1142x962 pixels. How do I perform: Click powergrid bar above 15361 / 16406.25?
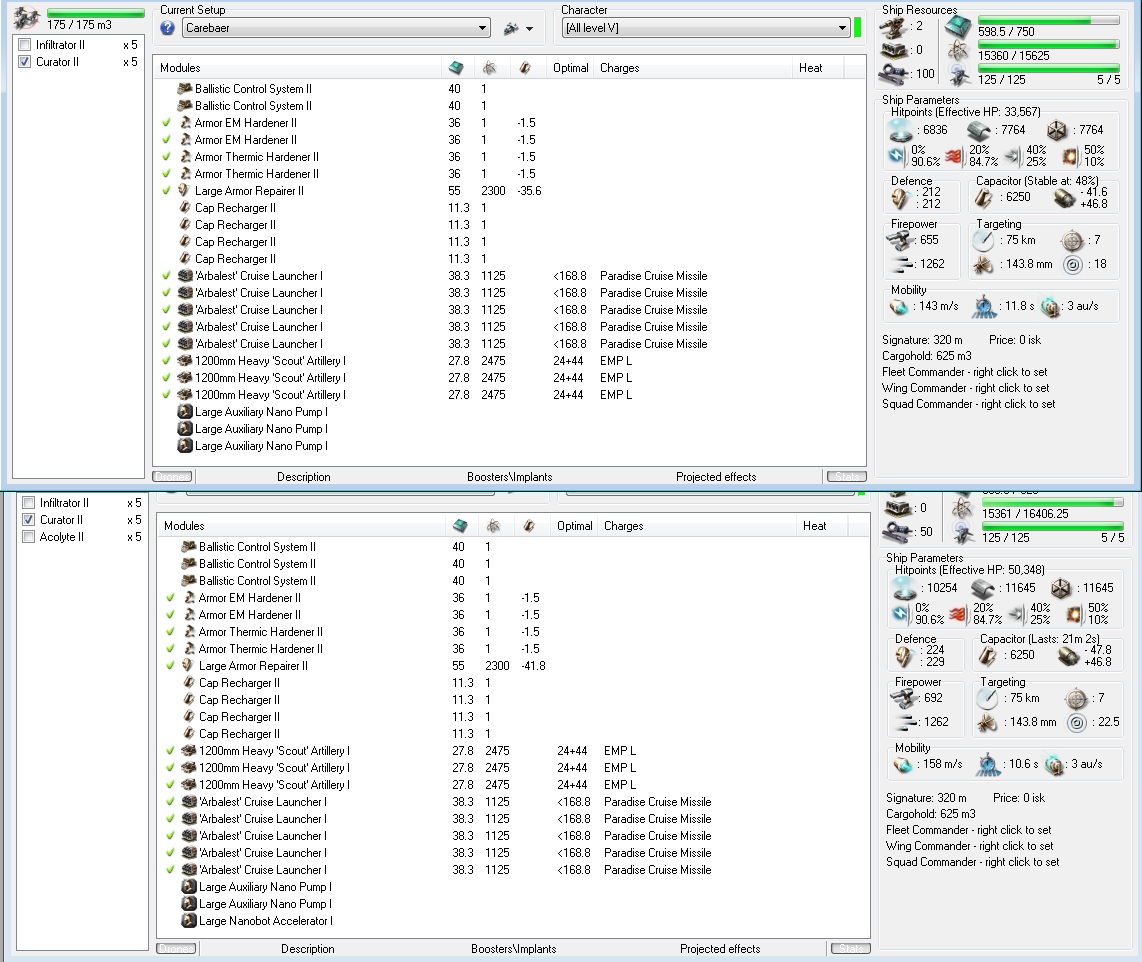[1052, 502]
